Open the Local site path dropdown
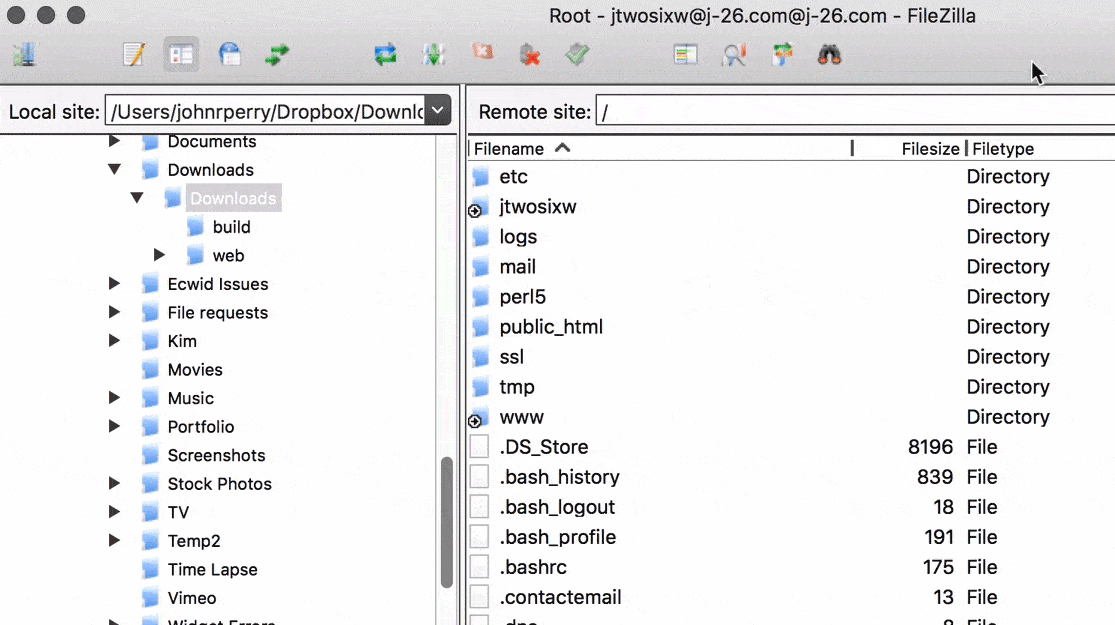Screen dimensions: 1115x625 438,111
